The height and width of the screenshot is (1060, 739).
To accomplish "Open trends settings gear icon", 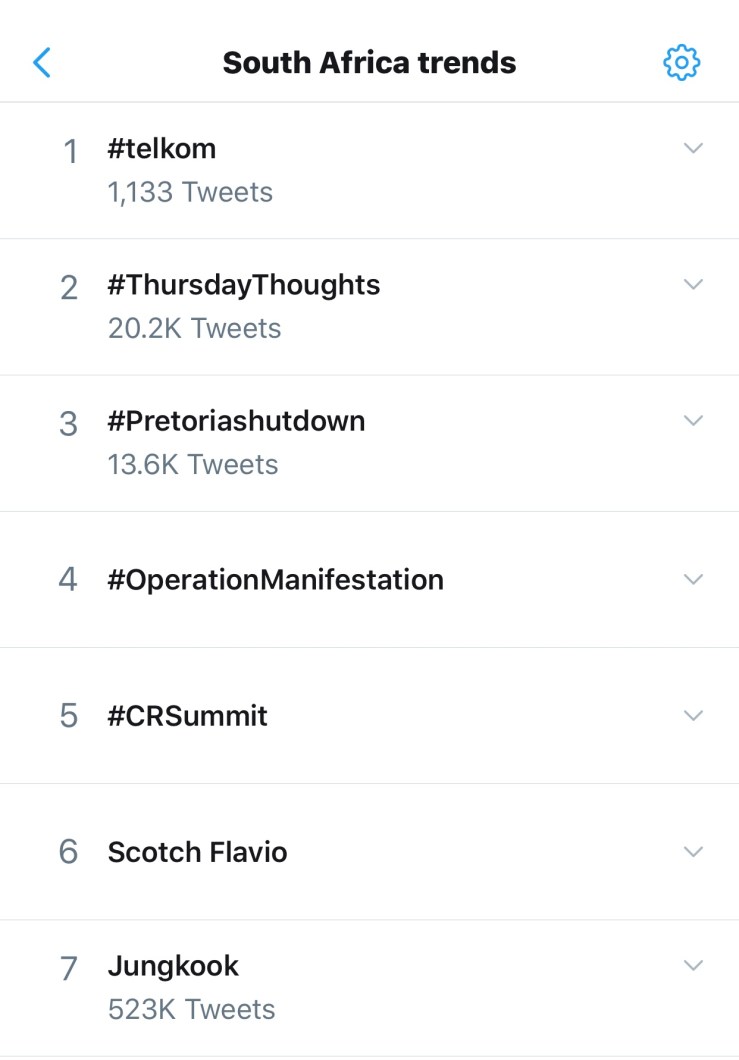I will [682, 62].
